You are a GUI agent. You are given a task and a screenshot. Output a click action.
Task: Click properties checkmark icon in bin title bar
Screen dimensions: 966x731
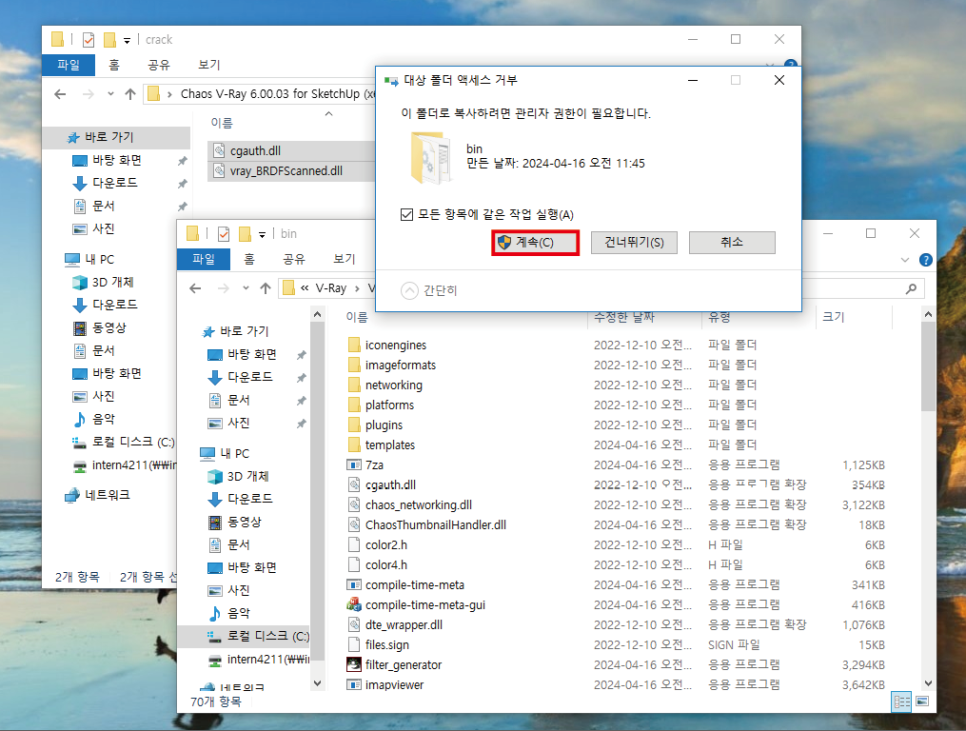pos(224,234)
